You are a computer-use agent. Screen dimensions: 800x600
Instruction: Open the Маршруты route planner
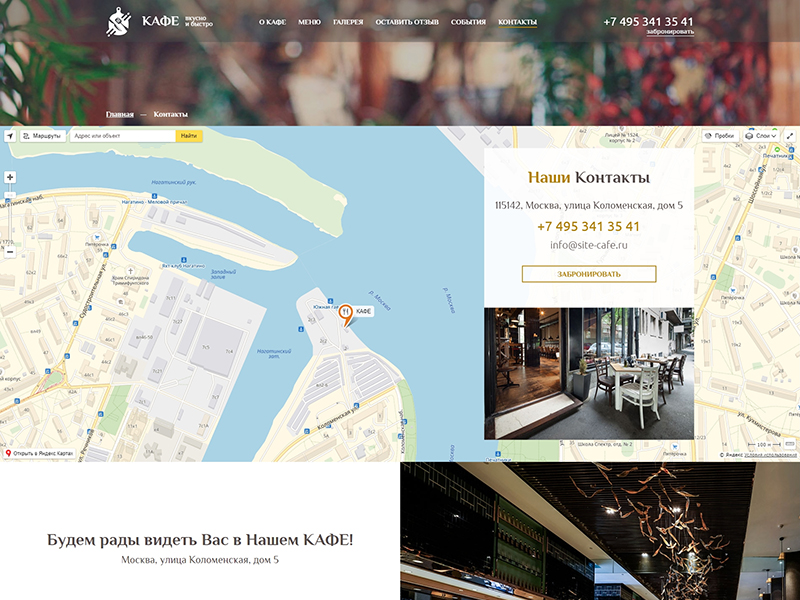point(42,136)
